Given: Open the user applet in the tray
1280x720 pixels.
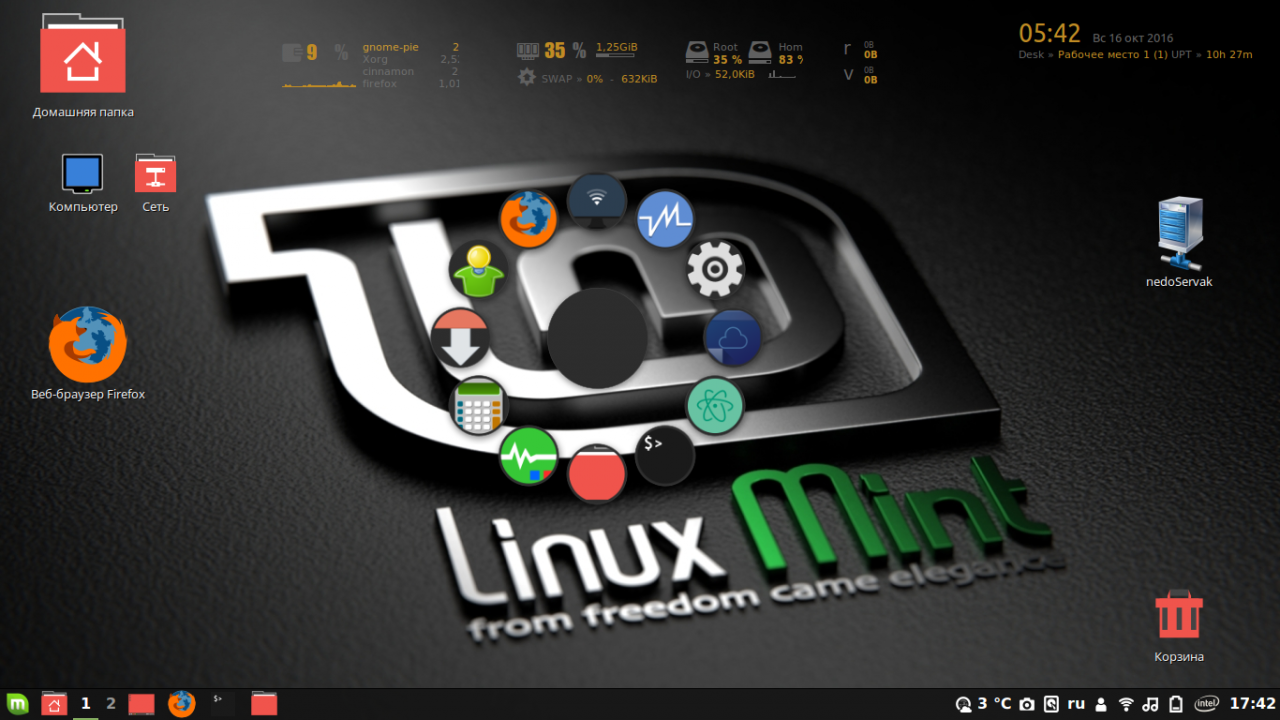Looking at the screenshot, I should pyautogui.click(x=1101, y=704).
